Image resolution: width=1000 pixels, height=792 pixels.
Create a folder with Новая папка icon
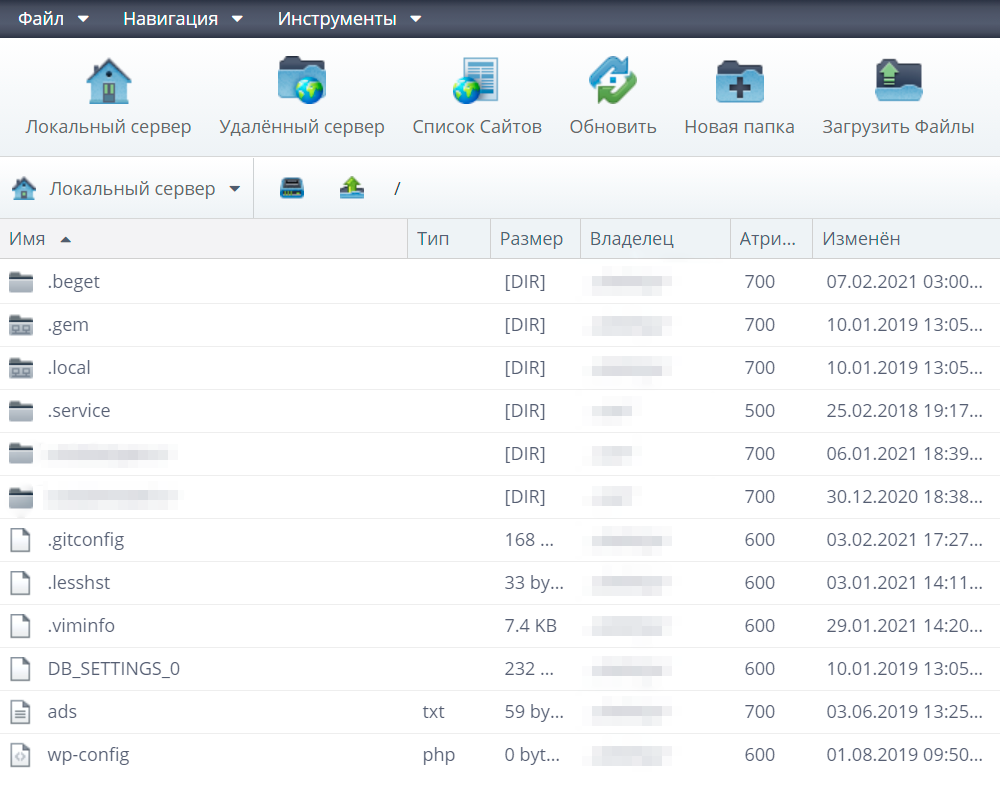point(739,82)
